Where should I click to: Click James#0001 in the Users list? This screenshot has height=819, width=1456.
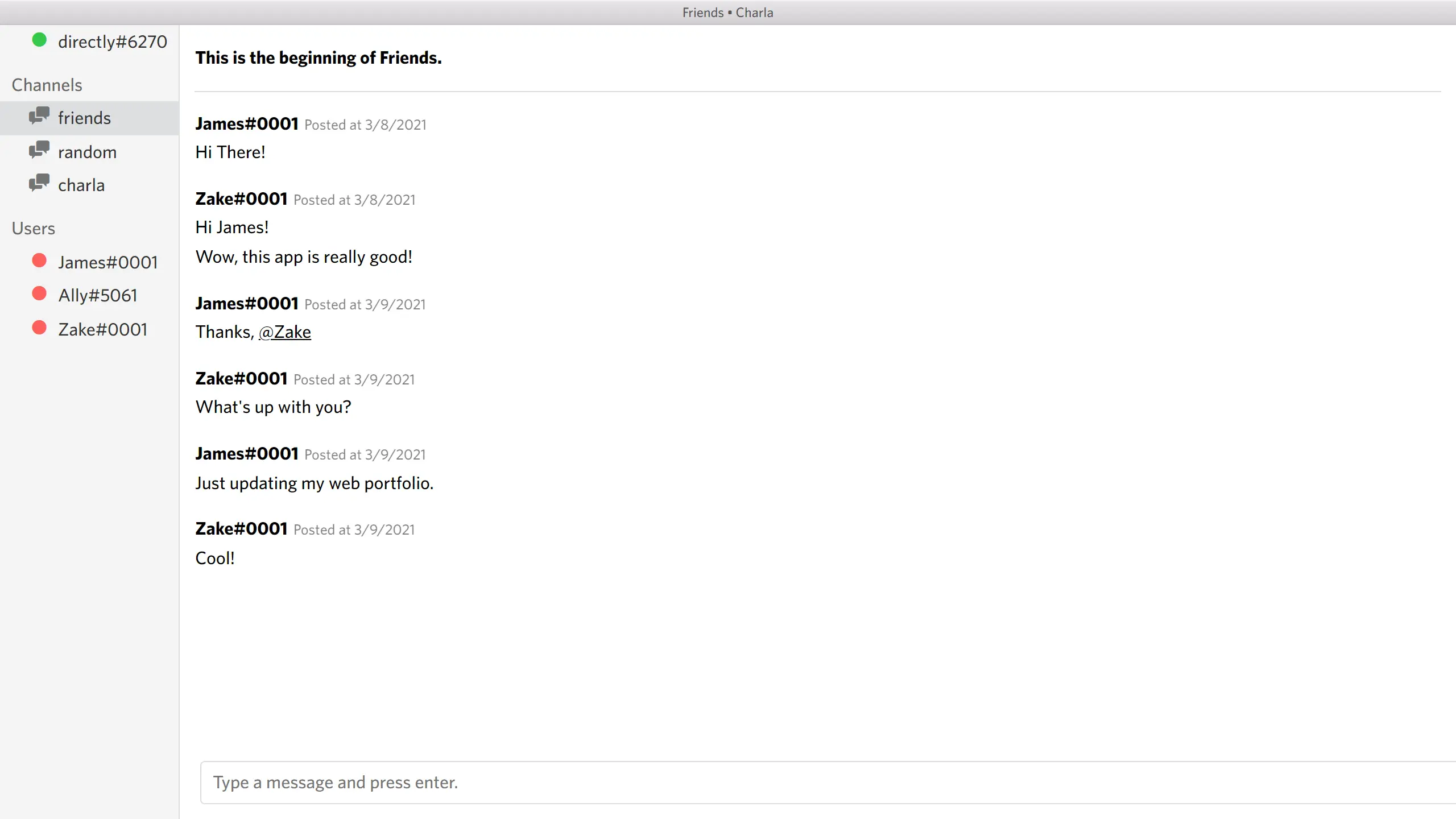pos(107,262)
